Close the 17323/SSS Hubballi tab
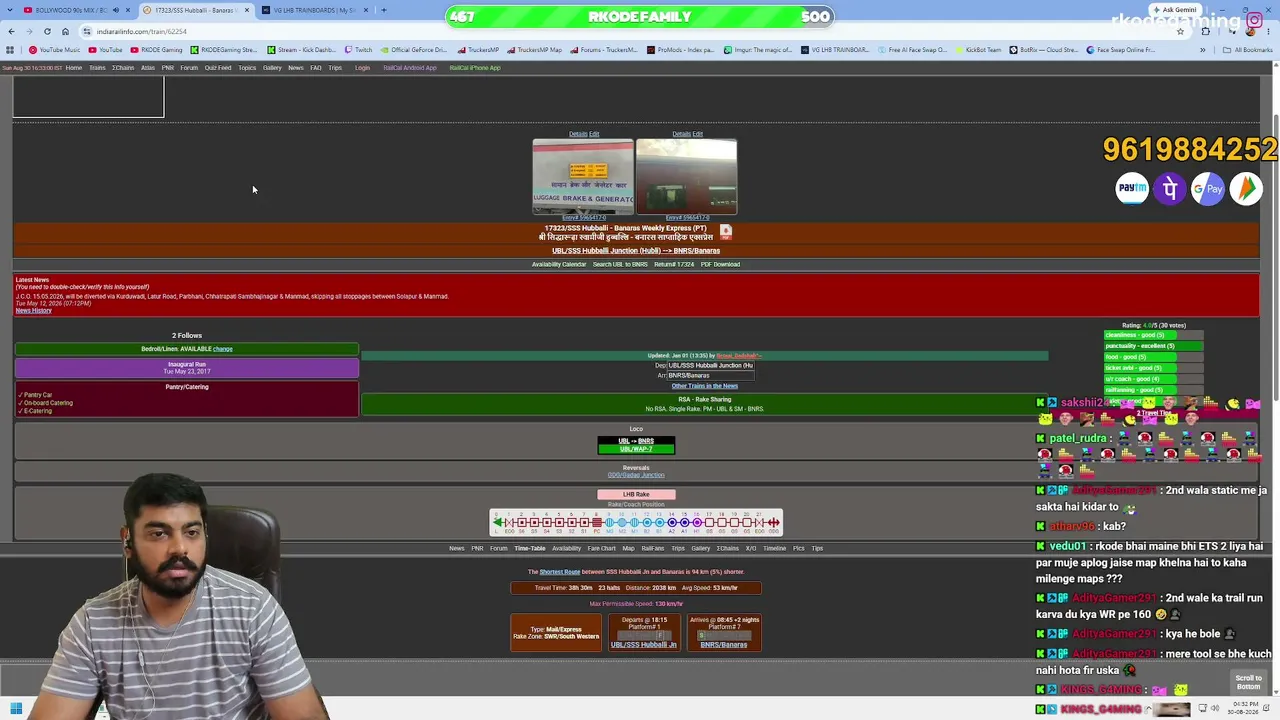This screenshot has width=1280, height=720. point(246,10)
